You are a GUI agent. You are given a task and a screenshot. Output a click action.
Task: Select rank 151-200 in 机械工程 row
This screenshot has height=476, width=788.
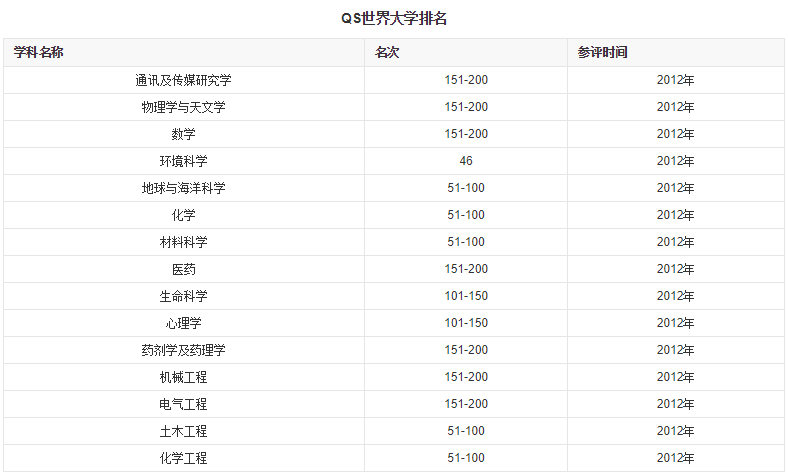[466, 377]
